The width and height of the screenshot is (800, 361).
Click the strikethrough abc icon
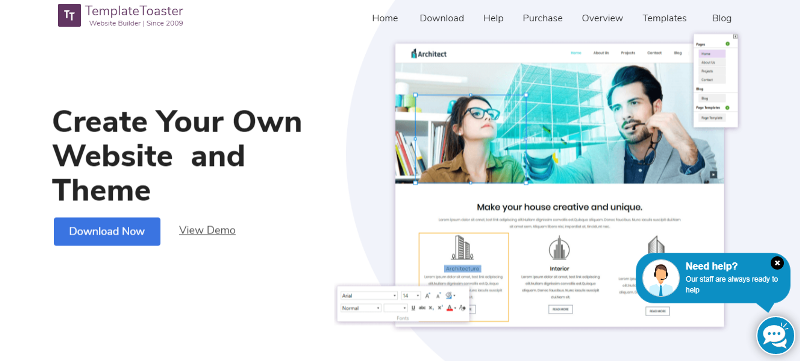pyautogui.click(x=422, y=308)
